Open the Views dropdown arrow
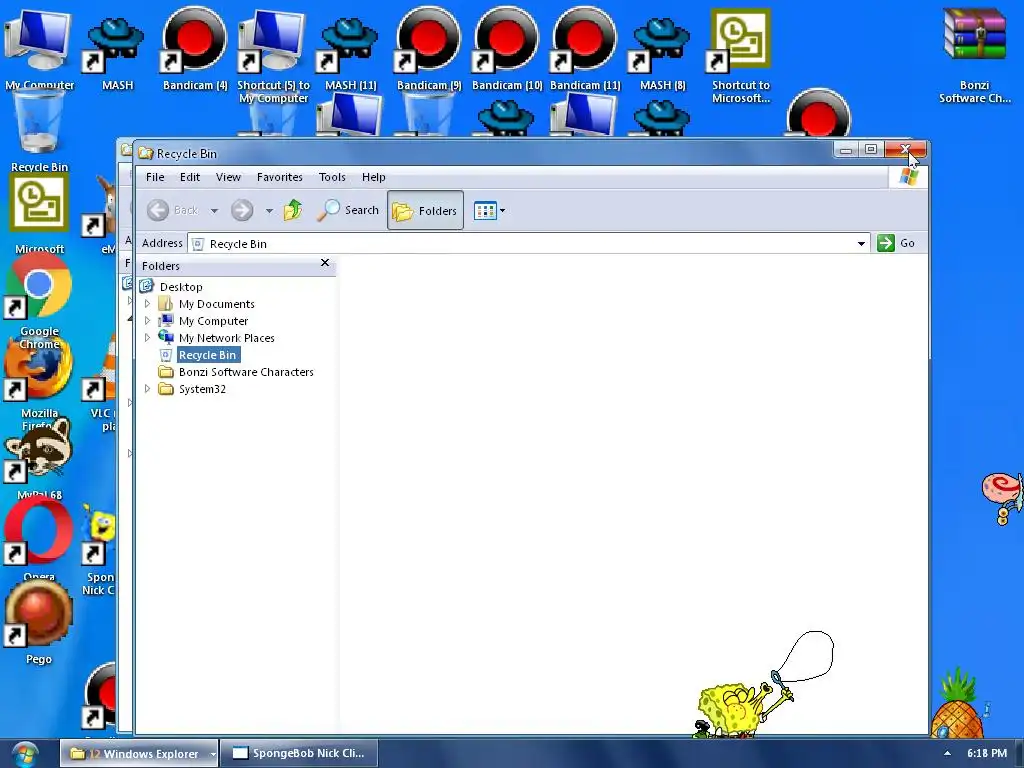The height and width of the screenshot is (768, 1024). [502, 211]
